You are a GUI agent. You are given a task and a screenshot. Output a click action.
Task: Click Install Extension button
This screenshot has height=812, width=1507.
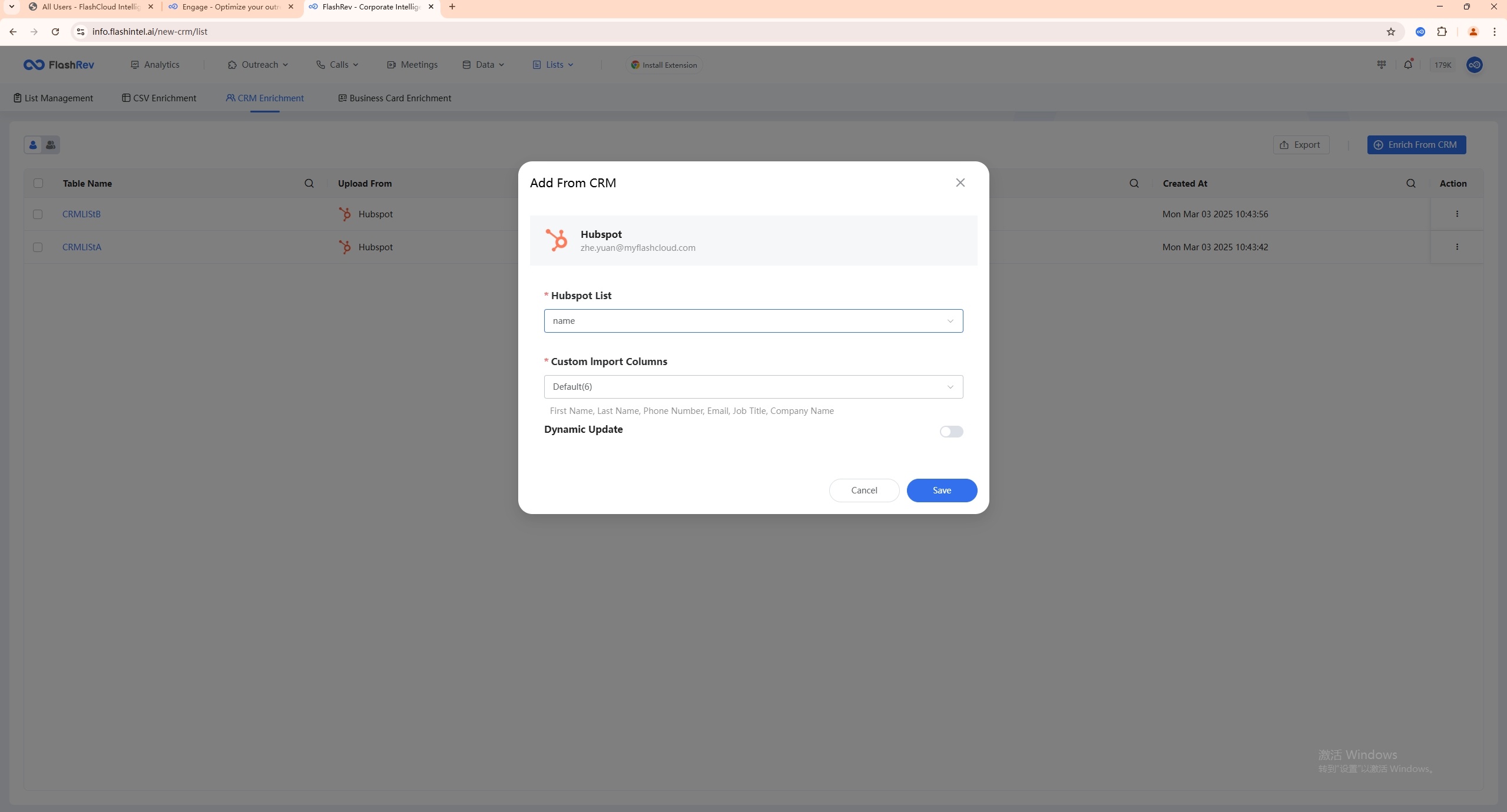coord(664,65)
